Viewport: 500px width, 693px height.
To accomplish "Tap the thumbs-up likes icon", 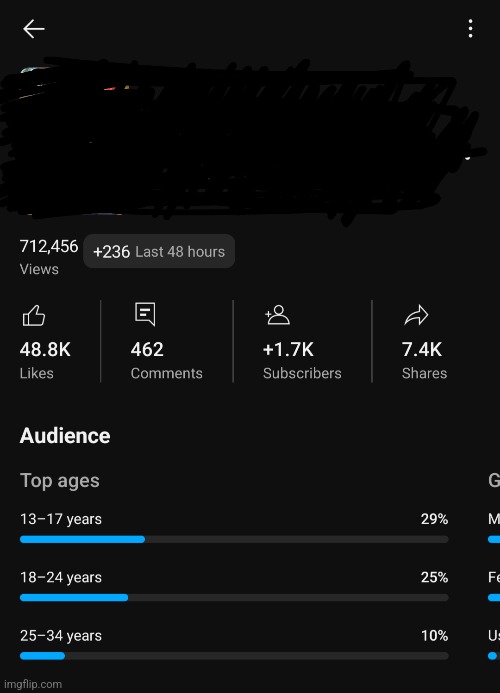I will coord(34,316).
